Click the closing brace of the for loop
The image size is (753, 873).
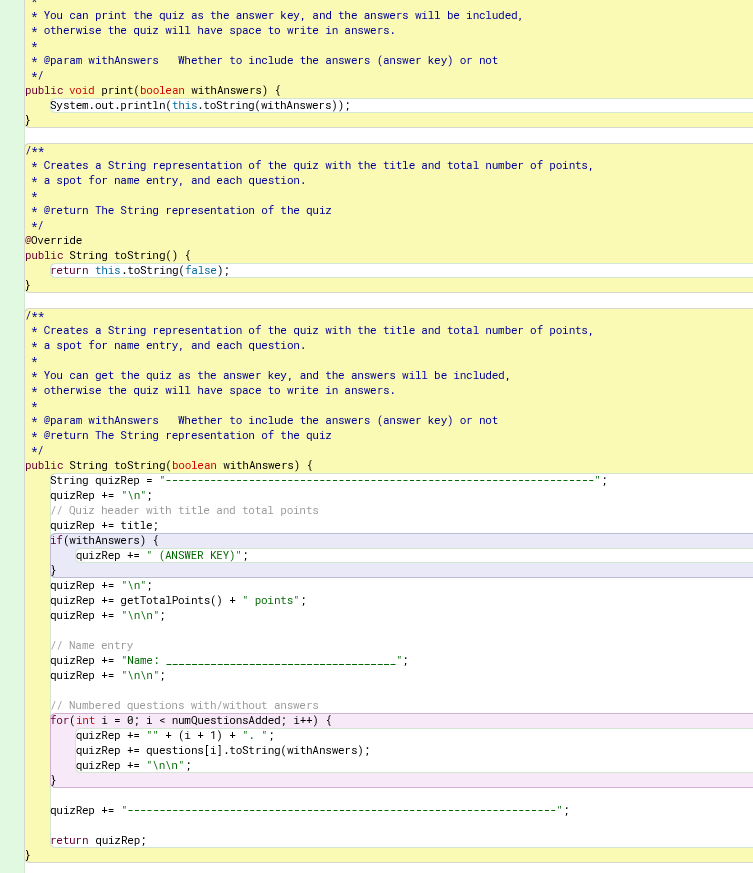pyautogui.click(x=53, y=781)
